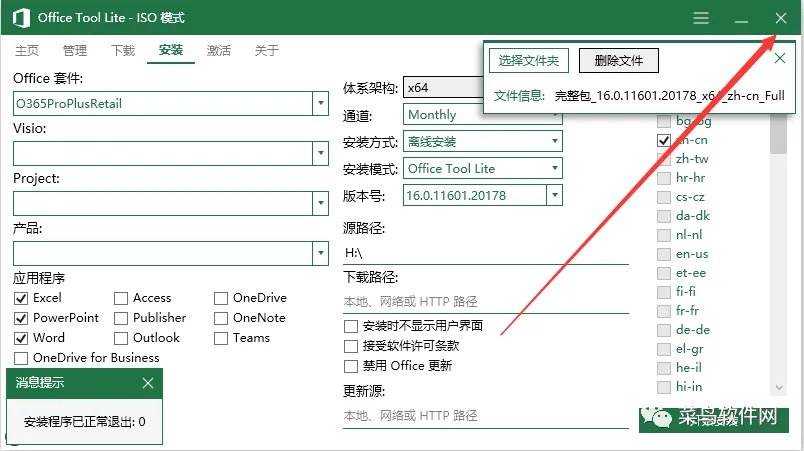Check the el-gr language checkbox
This screenshot has width=804, height=451.
(664, 348)
